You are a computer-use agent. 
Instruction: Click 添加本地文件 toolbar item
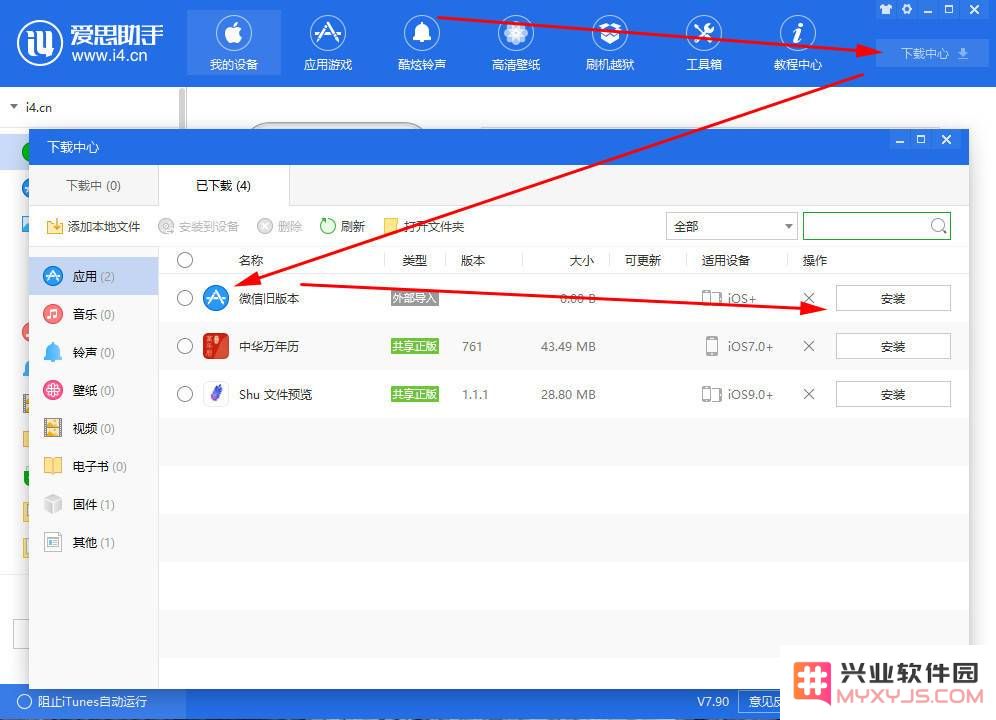[x=93, y=226]
